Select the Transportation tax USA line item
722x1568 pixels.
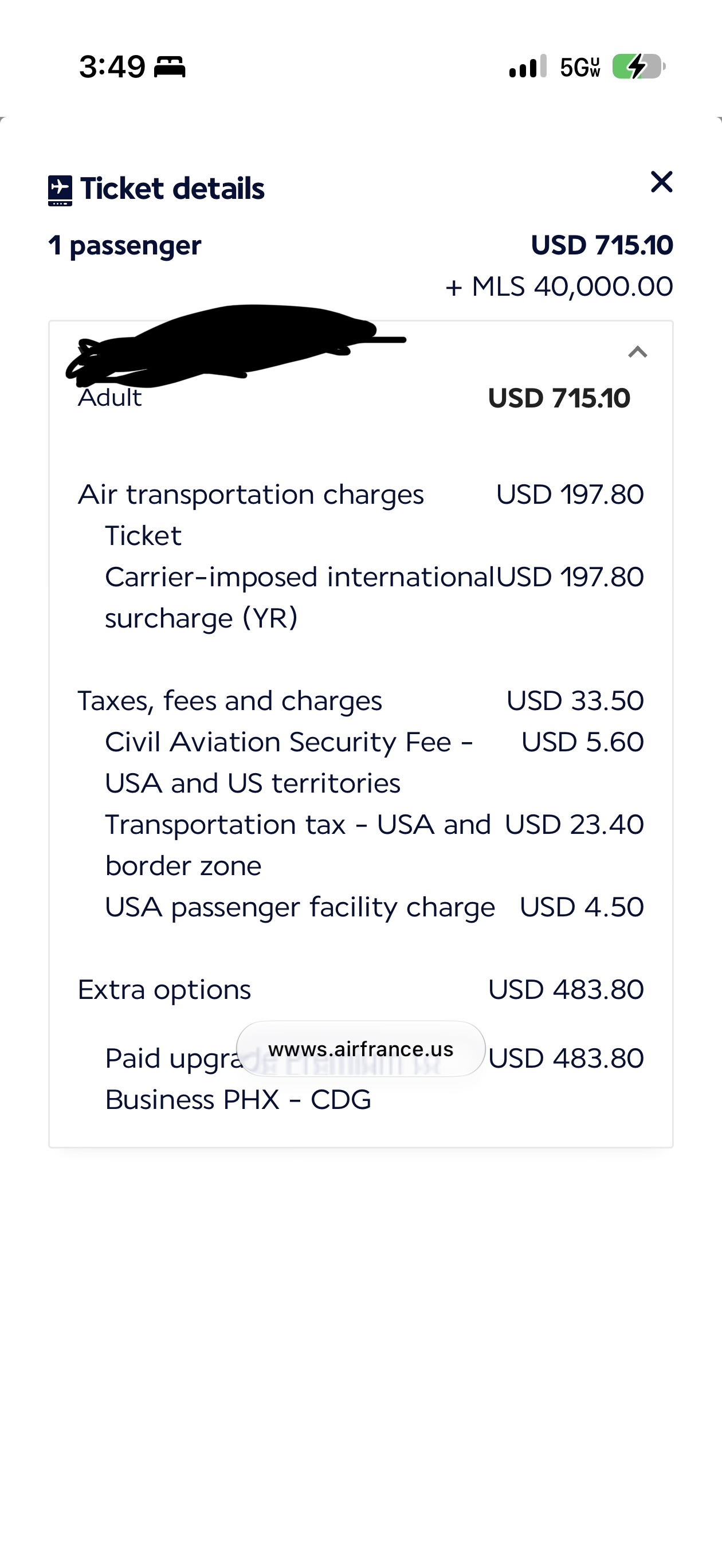(374, 845)
